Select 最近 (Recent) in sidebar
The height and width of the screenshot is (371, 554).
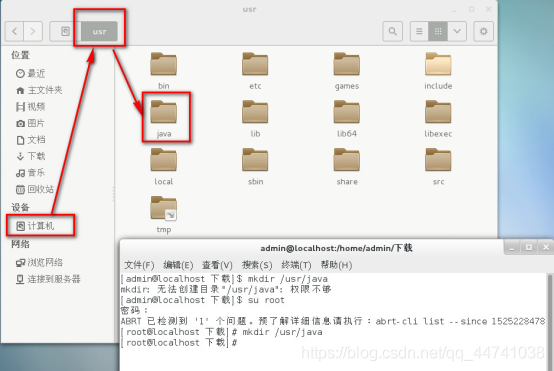(31, 73)
